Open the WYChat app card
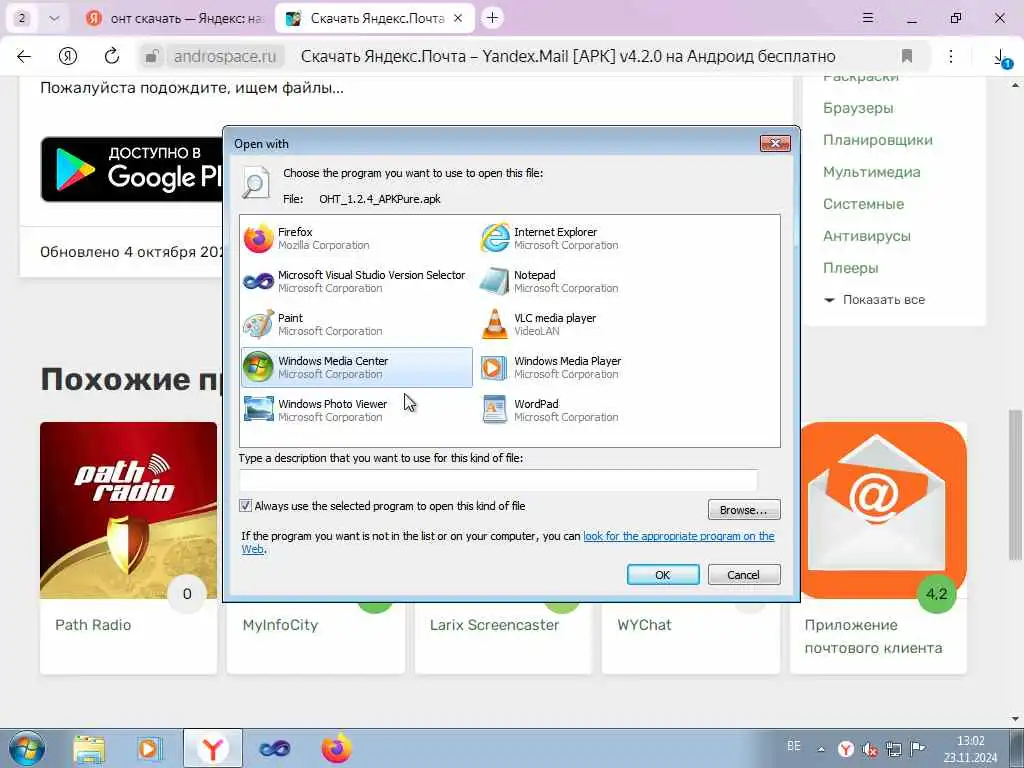This screenshot has width=1024, height=768. click(691, 637)
